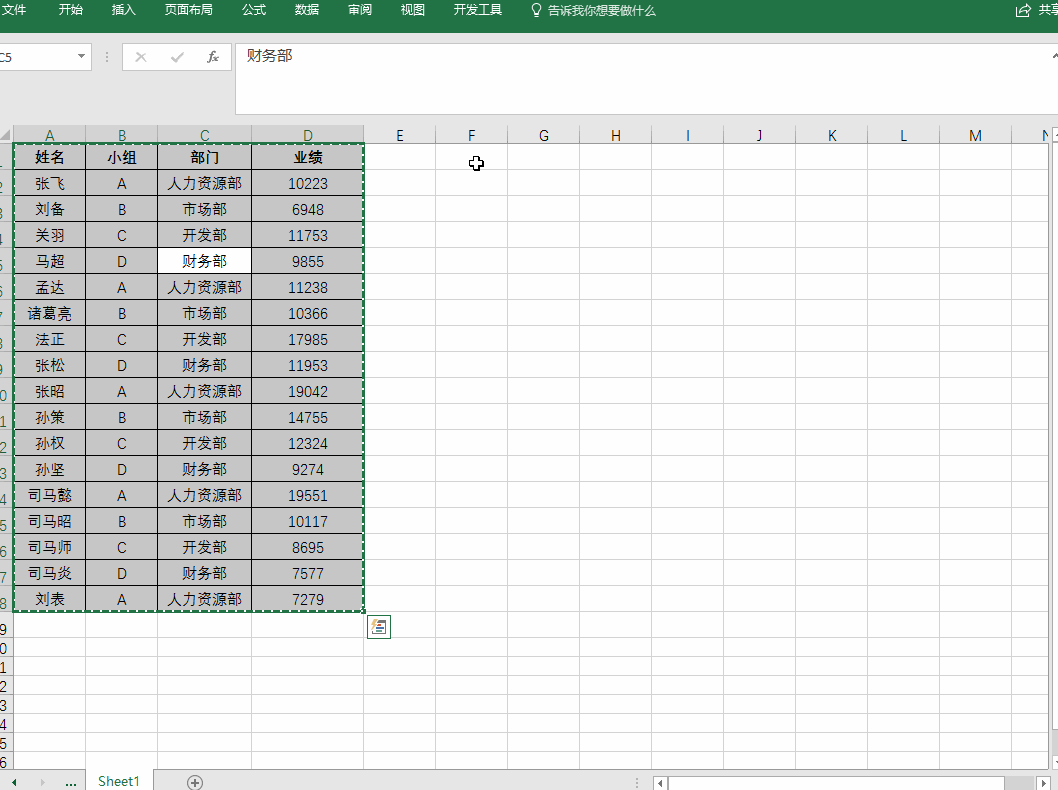Open the Paste Options icon below table
This screenshot has width=1058, height=790.
(379, 627)
